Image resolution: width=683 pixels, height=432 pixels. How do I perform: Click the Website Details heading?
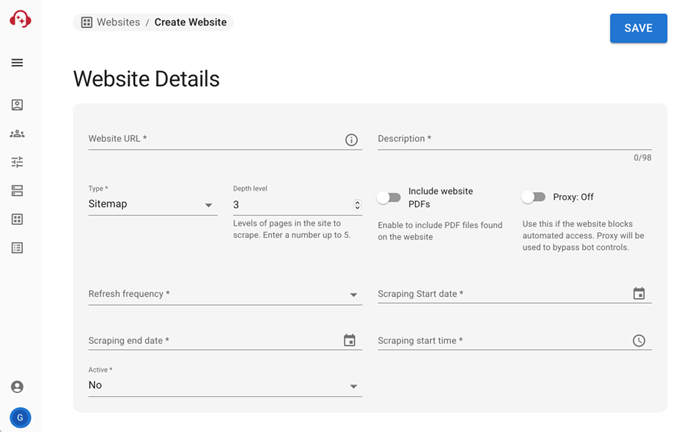pos(146,79)
